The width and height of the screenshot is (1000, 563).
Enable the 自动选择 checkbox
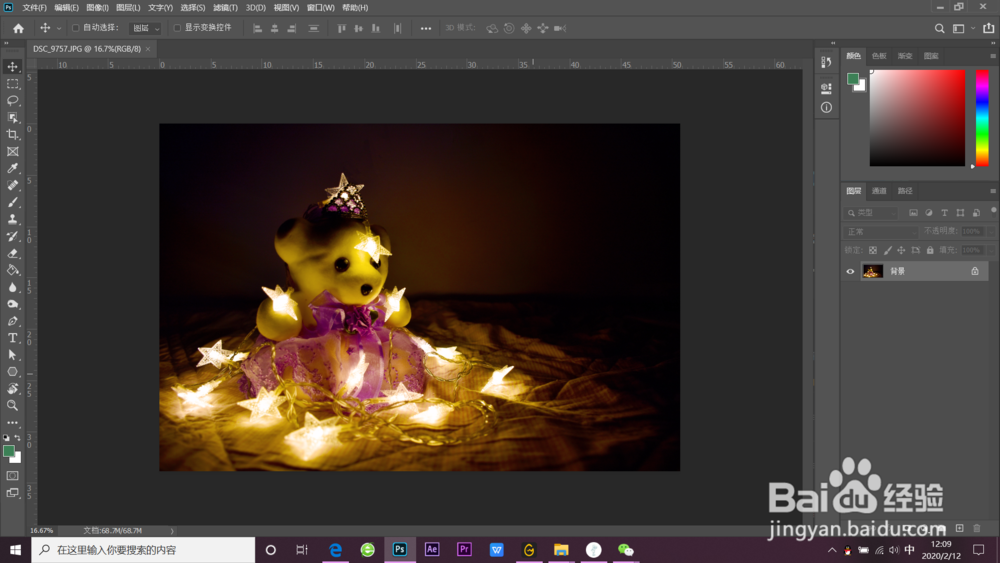(x=76, y=28)
